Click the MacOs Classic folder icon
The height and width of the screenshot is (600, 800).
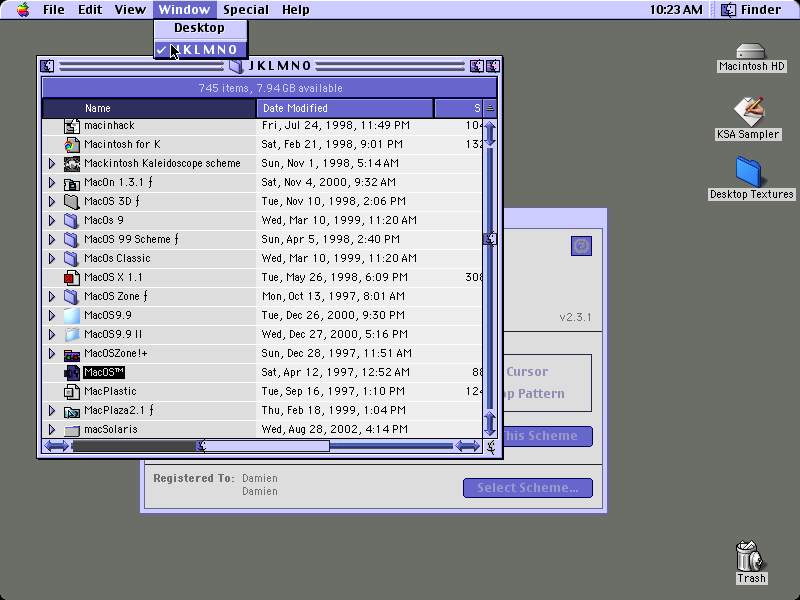71,259
